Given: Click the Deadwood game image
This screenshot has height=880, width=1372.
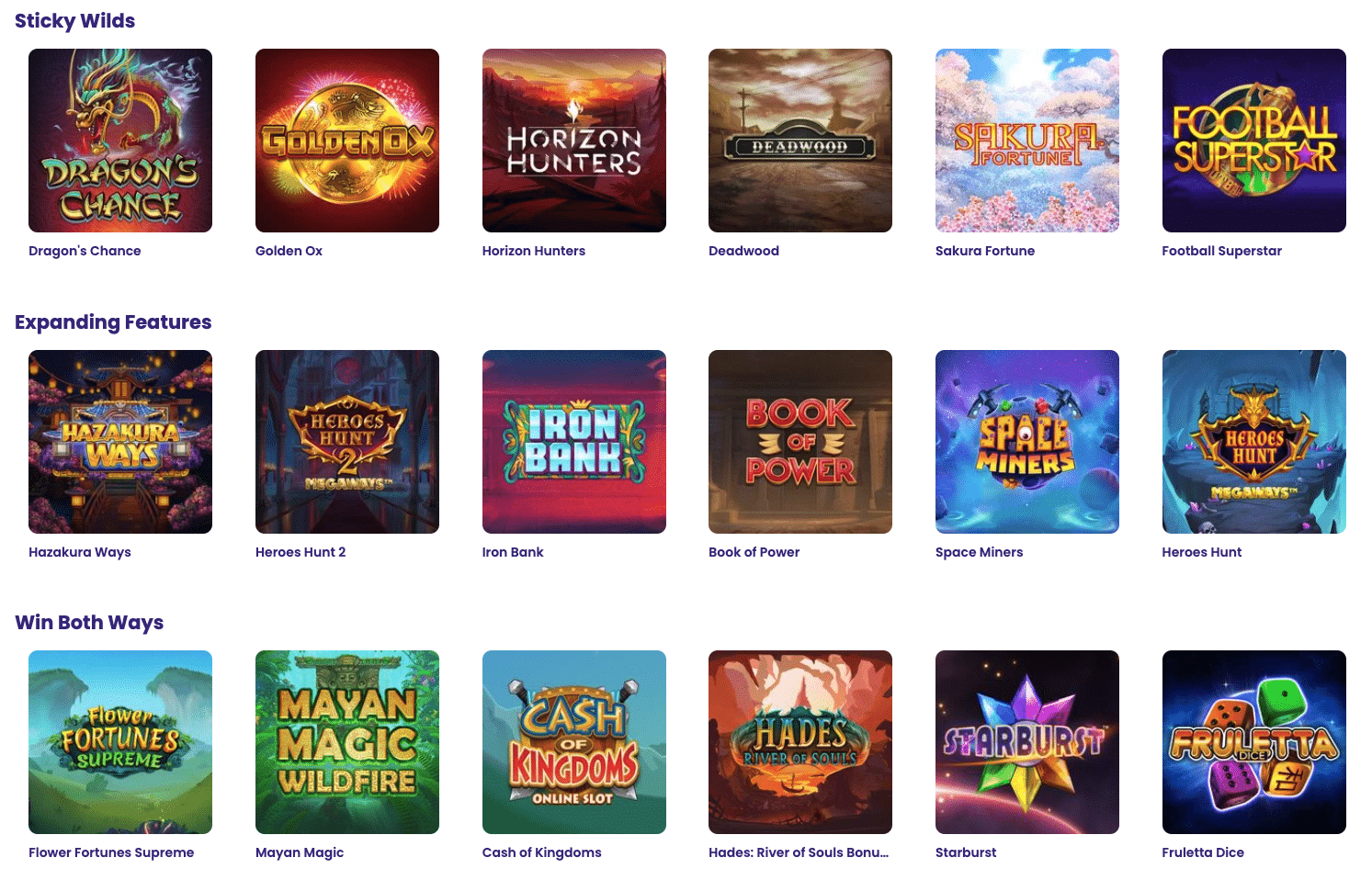Looking at the screenshot, I should (800, 141).
